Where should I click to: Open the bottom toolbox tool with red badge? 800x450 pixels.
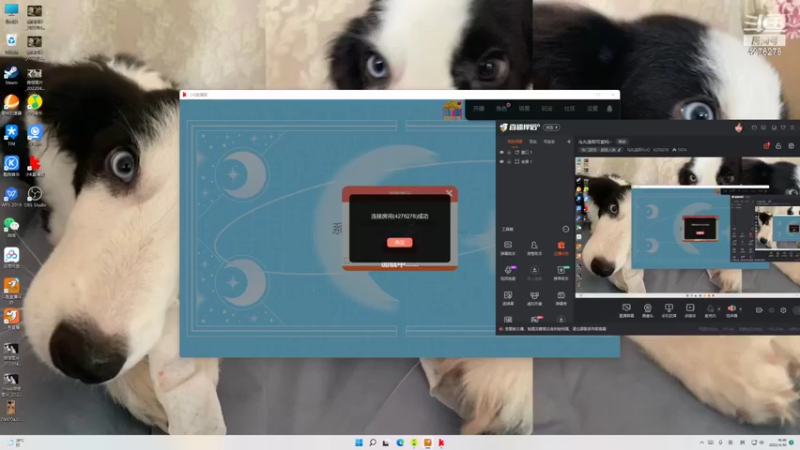click(x=535, y=319)
